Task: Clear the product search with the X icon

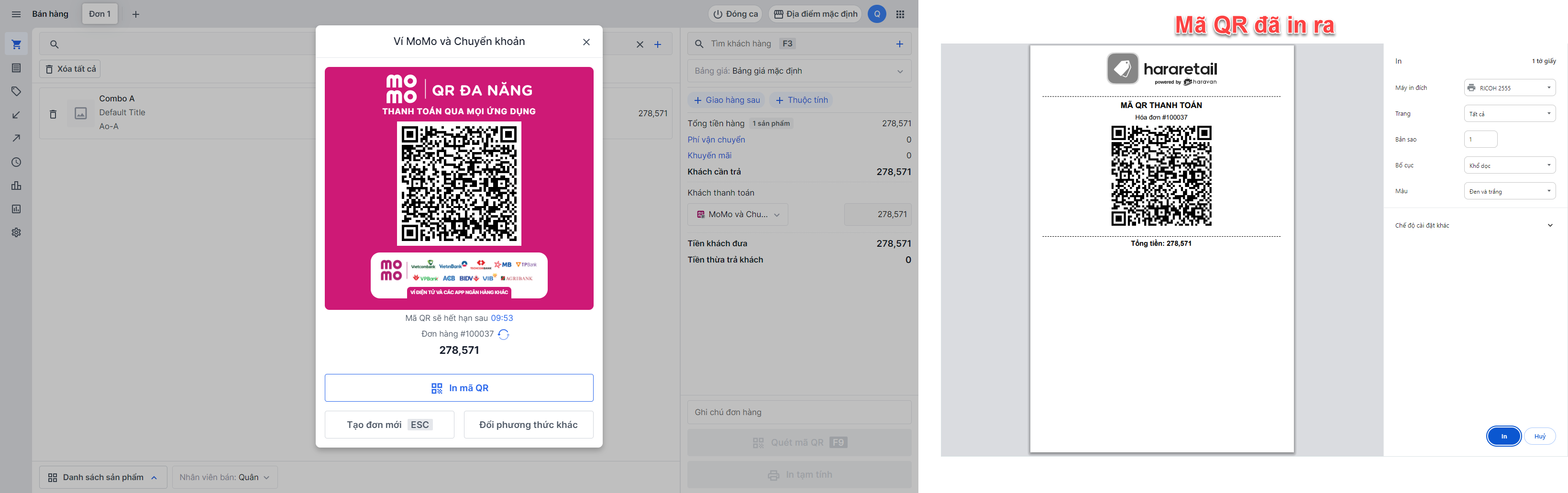Action: click(640, 44)
